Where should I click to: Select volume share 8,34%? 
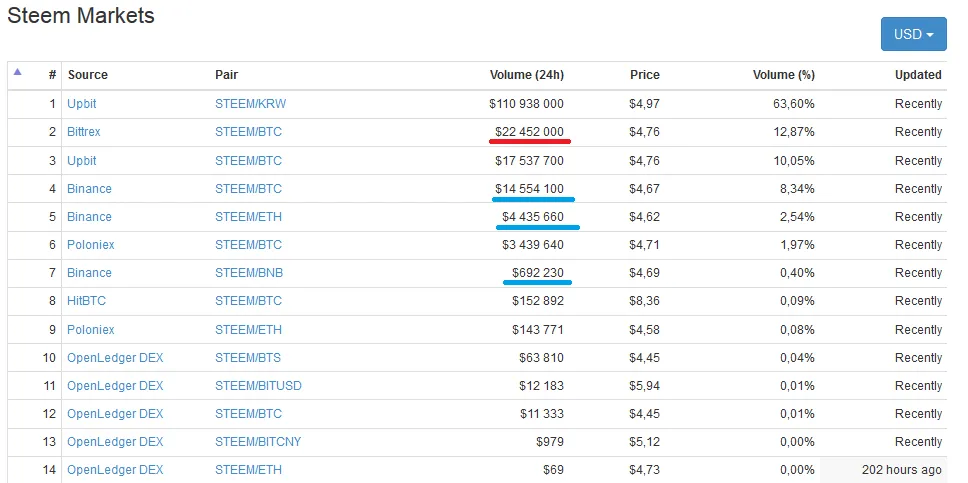click(797, 188)
